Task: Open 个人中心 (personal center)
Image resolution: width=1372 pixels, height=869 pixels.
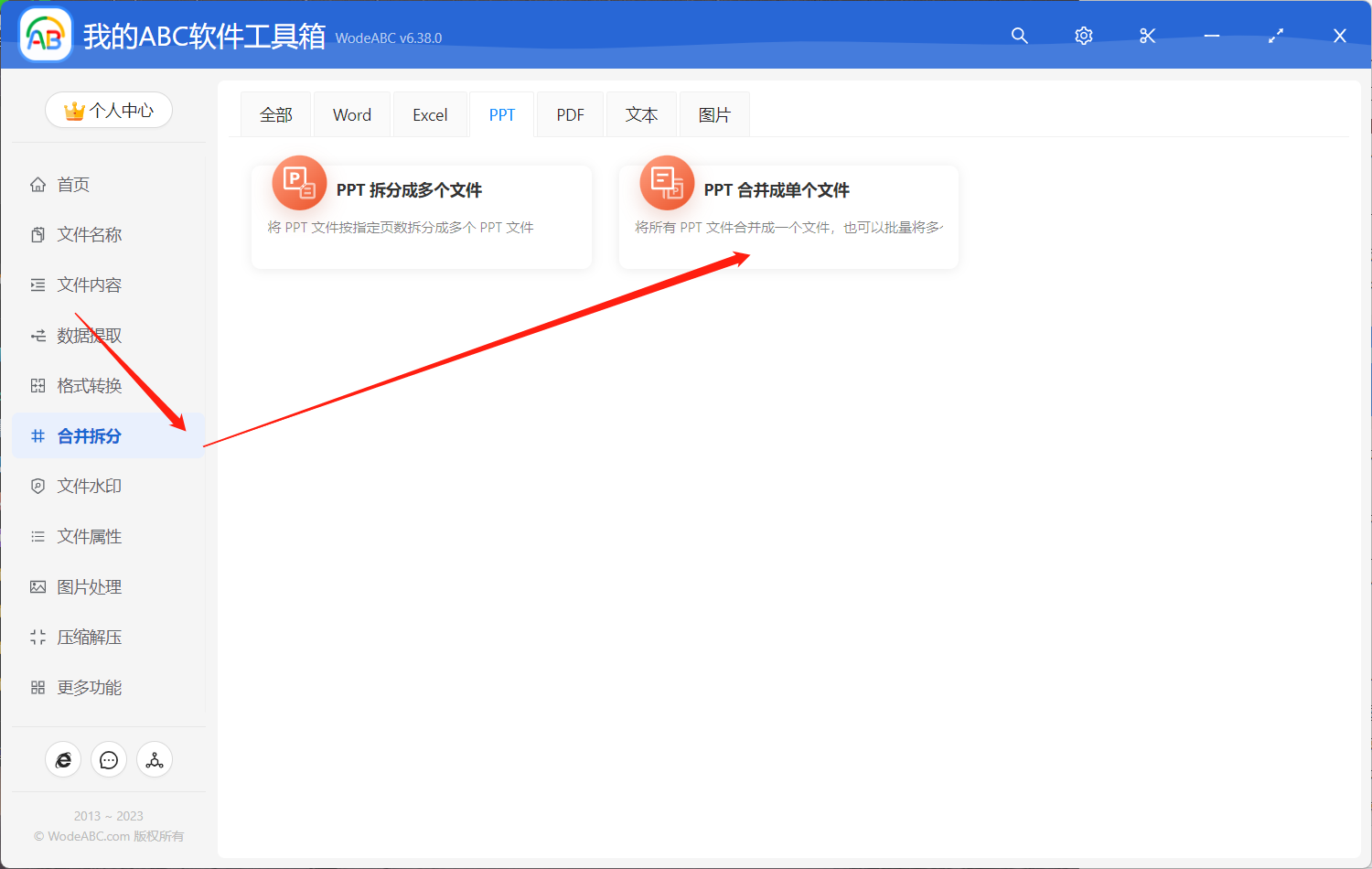Action: click(x=109, y=109)
